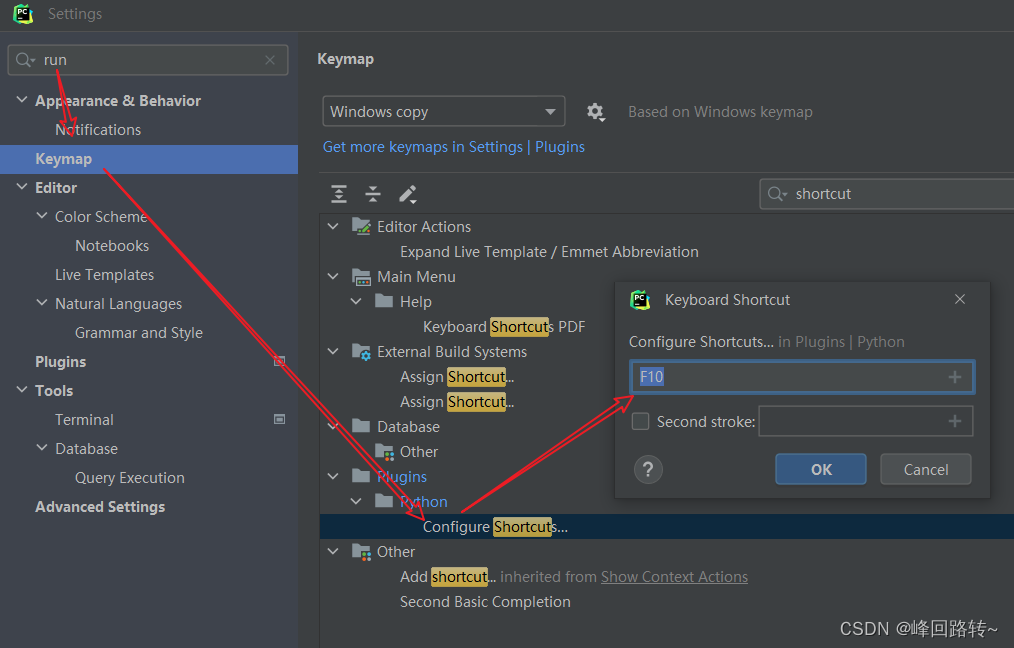The height and width of the screenshot is (648, 1014).
Task: Click Editor Actions folder icon
Action: pos(361,226)
